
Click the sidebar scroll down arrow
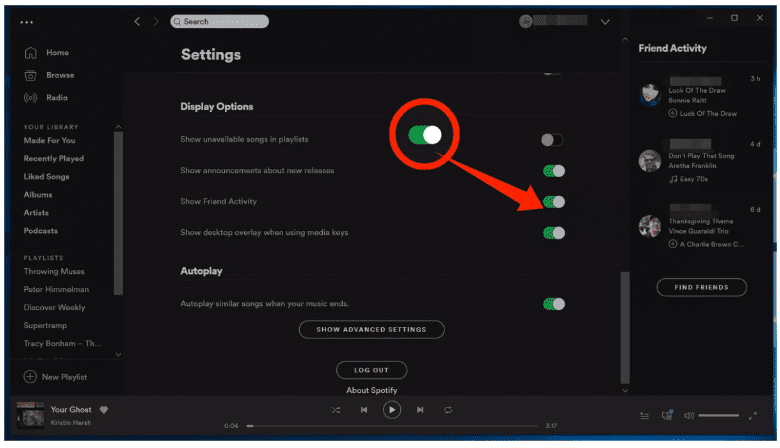click(118, 355)
